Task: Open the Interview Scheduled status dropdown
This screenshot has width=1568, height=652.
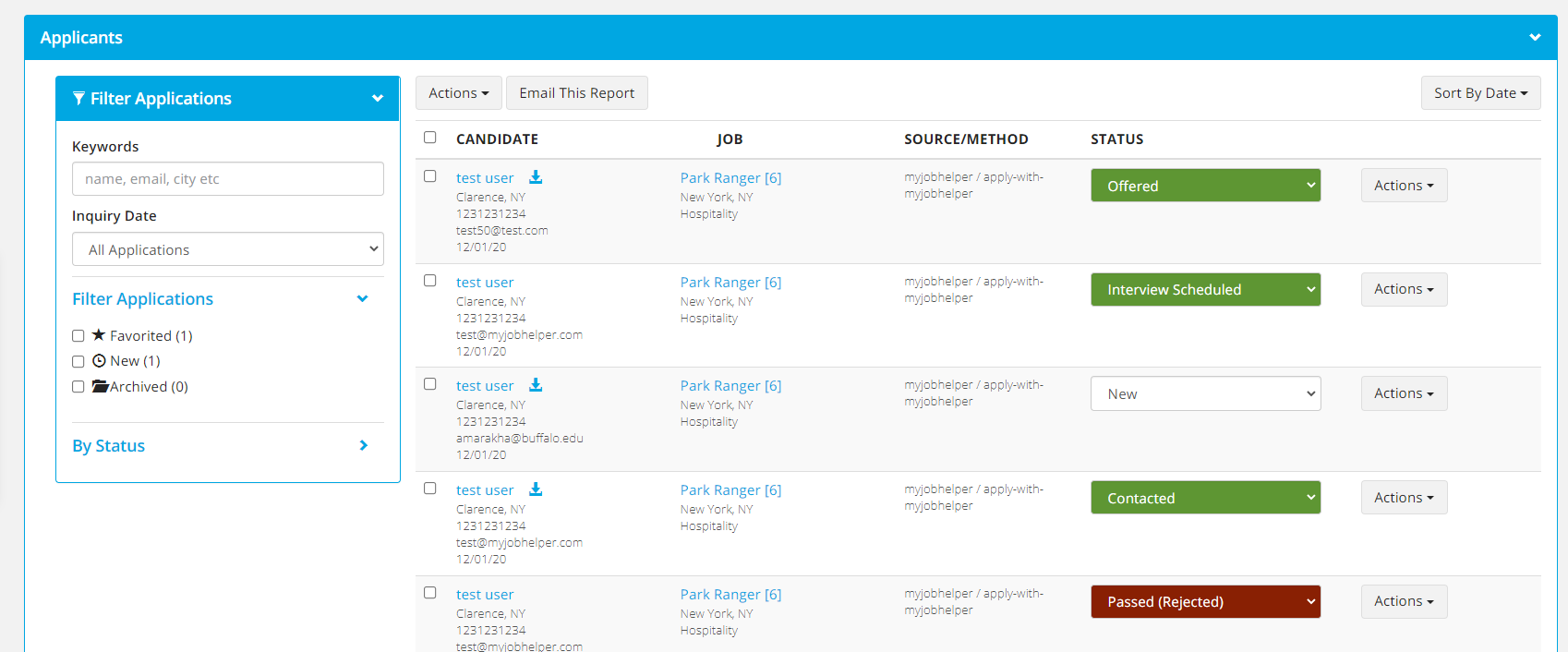Action: [x=1205, y=290]
